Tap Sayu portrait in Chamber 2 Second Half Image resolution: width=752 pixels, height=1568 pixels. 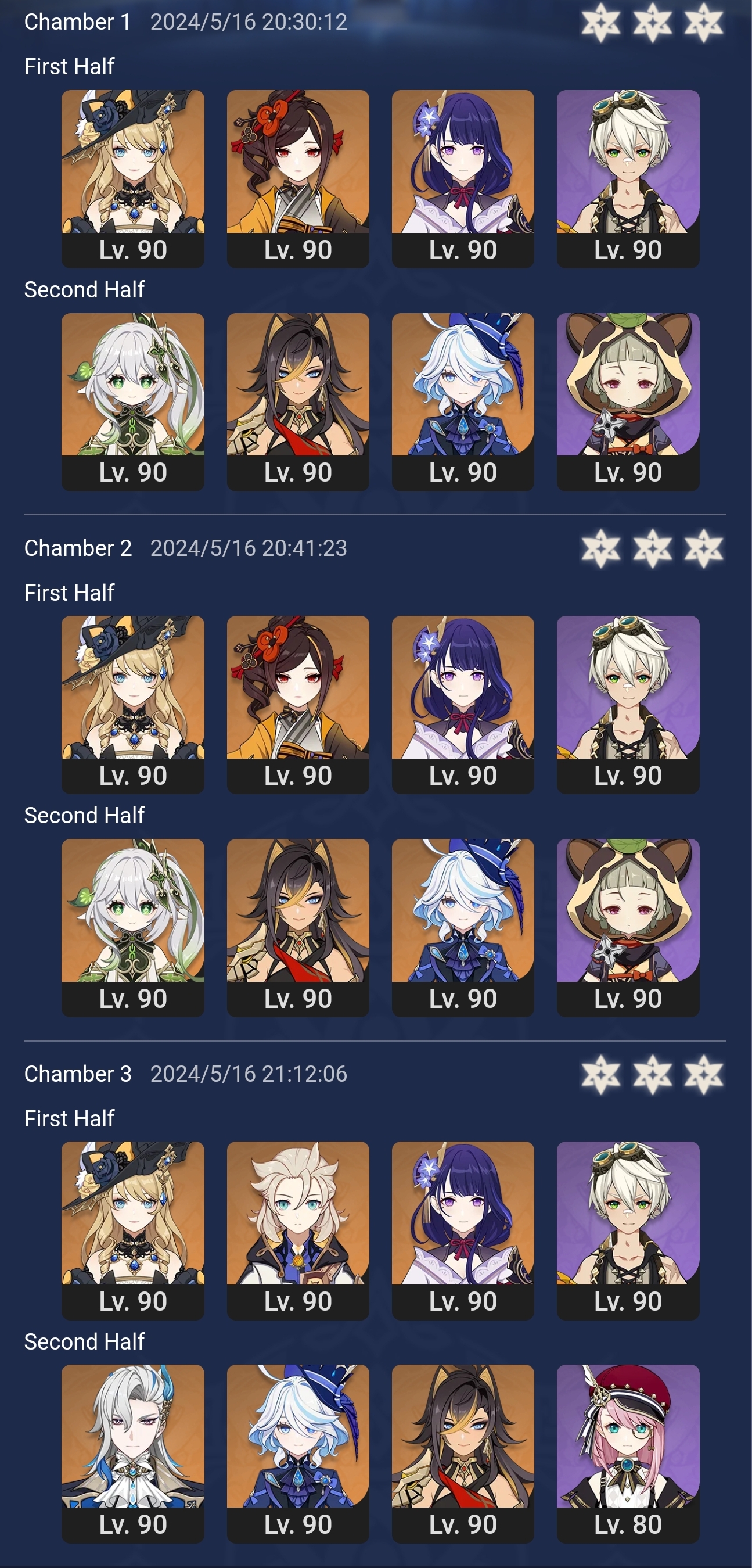628,928
